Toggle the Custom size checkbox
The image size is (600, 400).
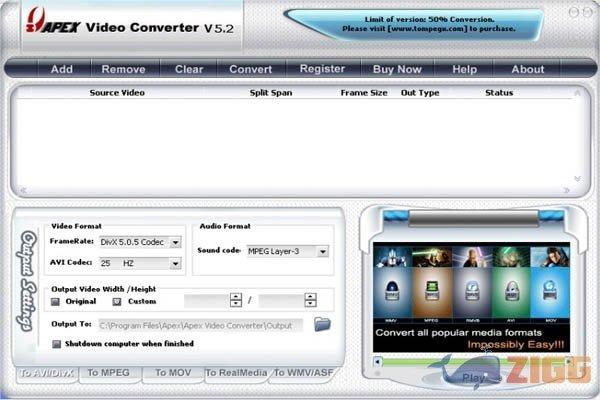pos(117,300)
